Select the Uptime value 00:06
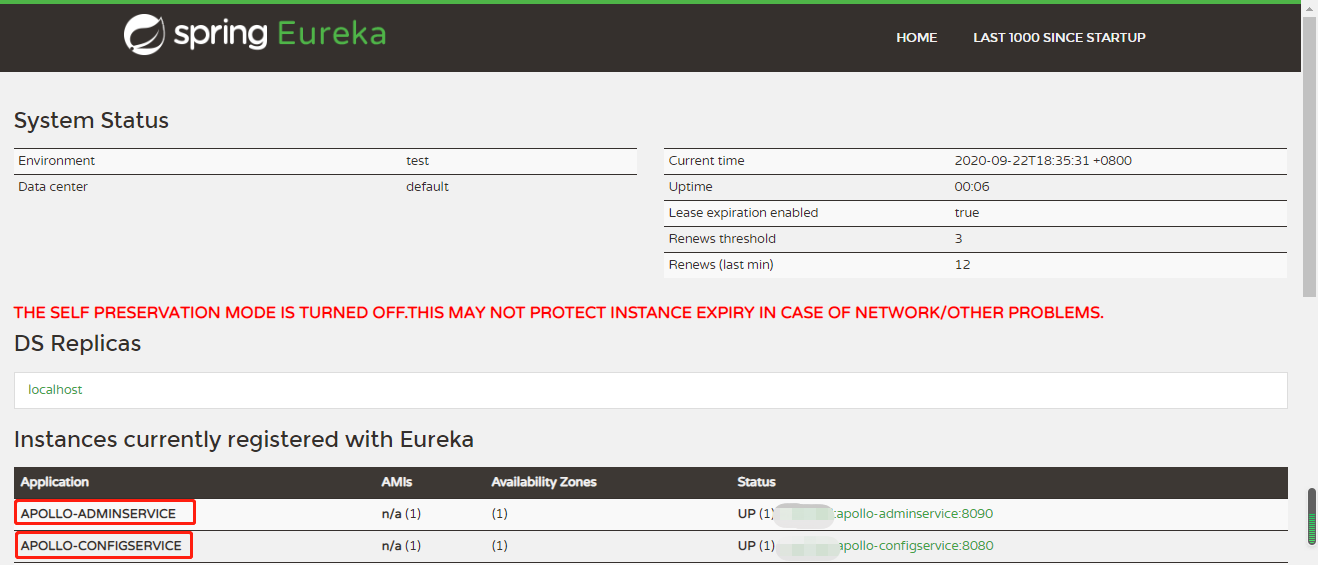 (x=972, y=187)
